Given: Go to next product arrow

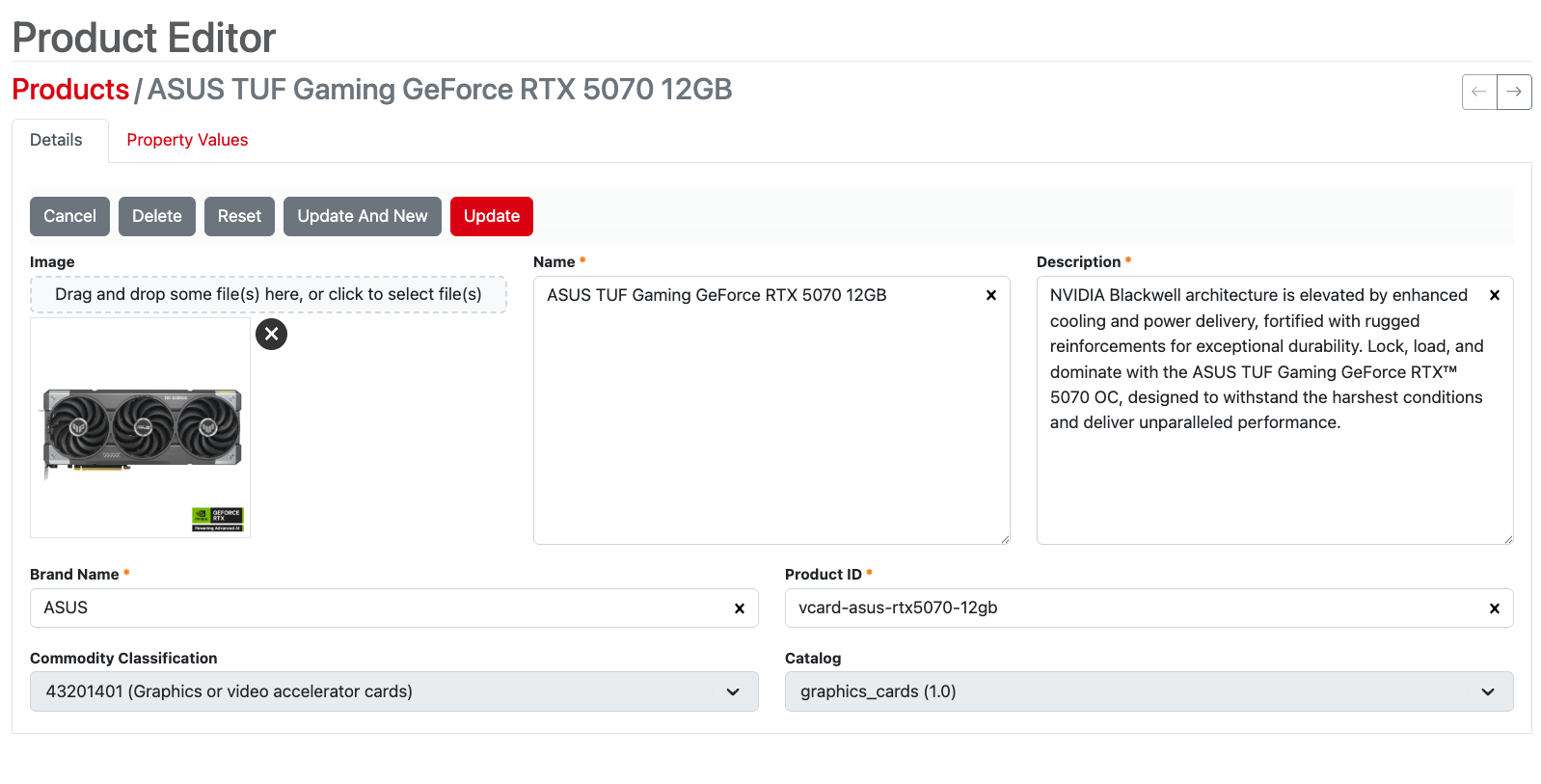Looking at the screenshot, I should (x=1514, y=92).
